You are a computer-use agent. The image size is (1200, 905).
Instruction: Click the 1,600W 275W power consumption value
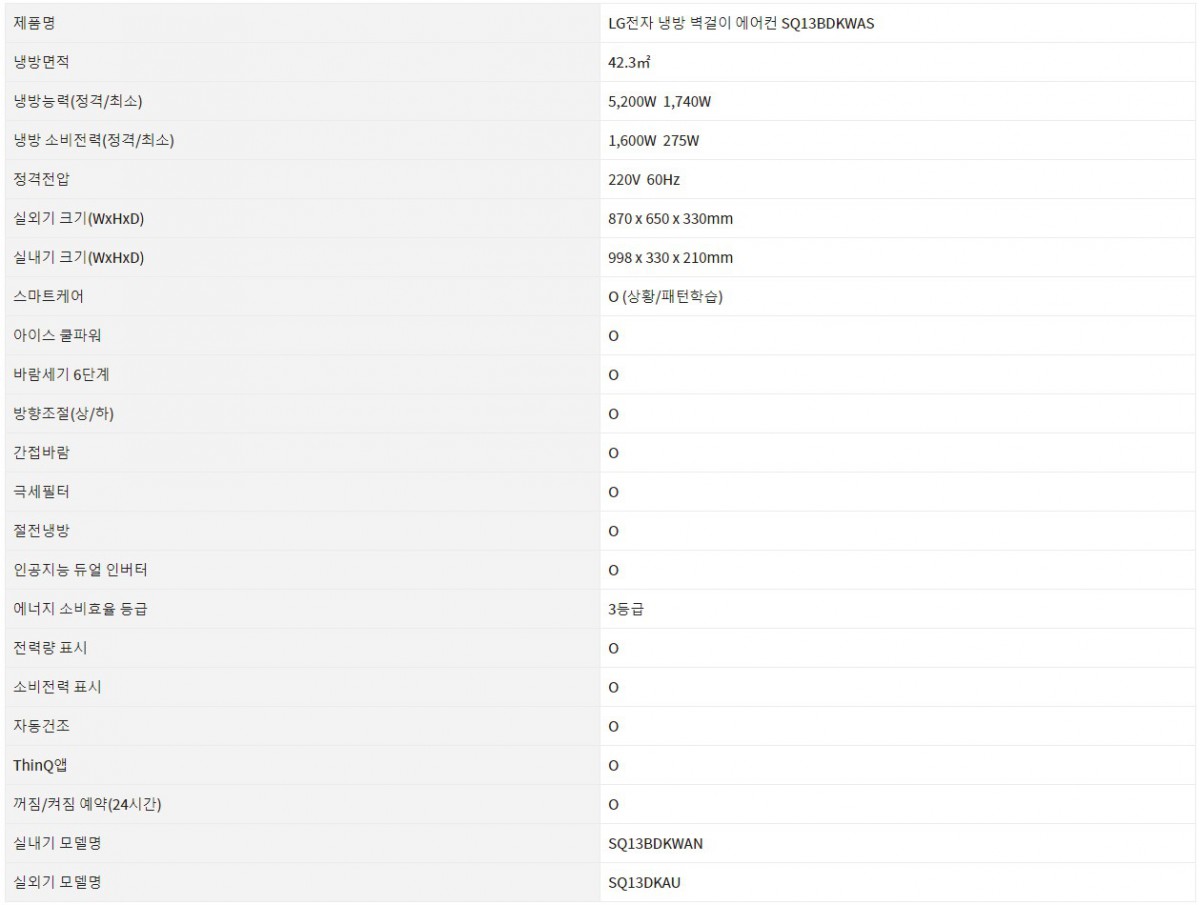pos(653,141)
